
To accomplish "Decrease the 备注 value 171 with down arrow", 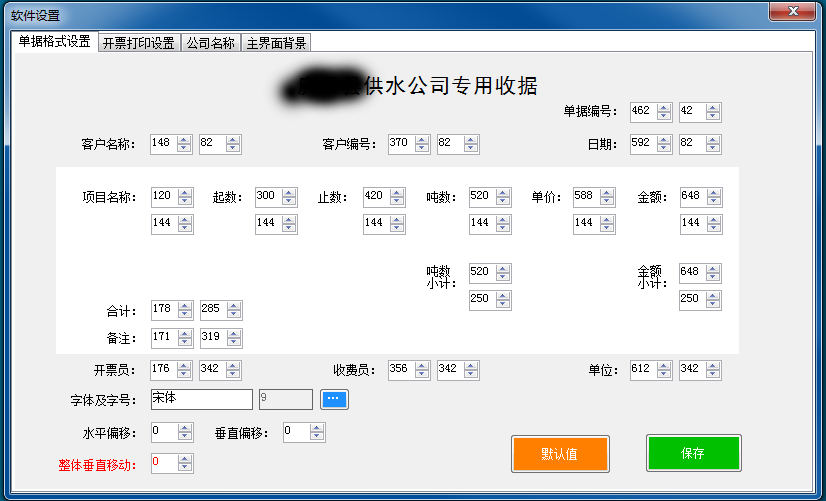I will pyautogui.click(x=184, y=342).
